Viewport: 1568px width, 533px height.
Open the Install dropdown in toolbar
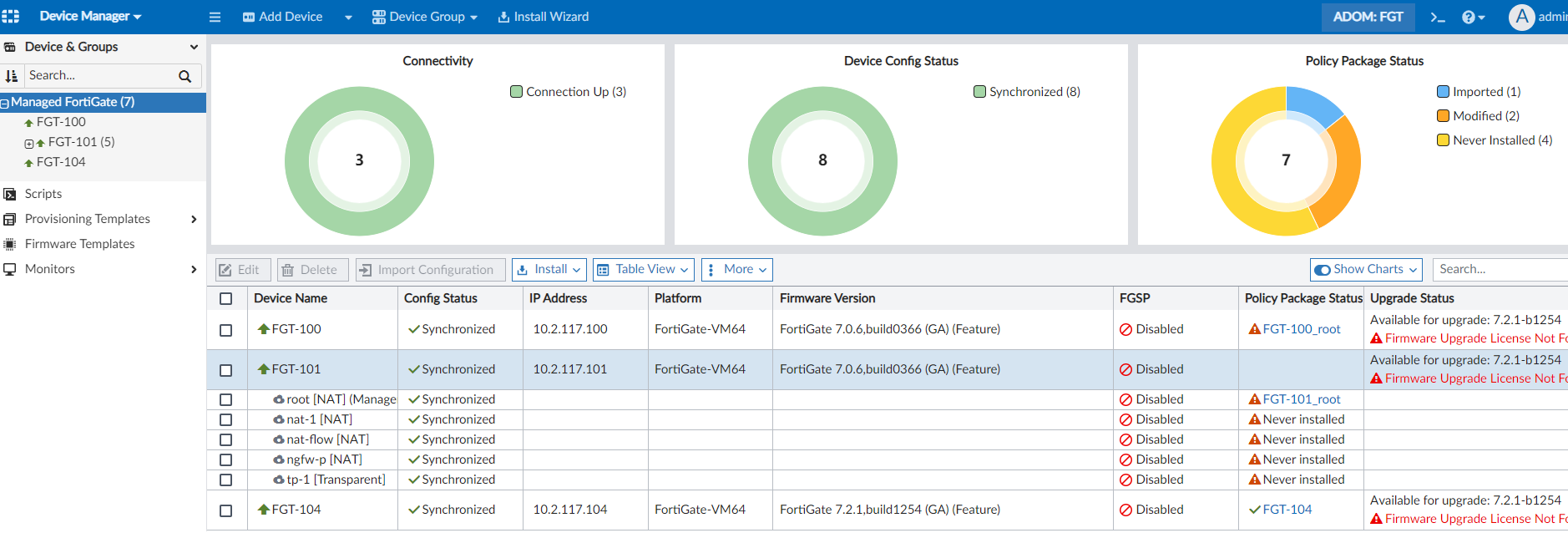coord(549,270)
